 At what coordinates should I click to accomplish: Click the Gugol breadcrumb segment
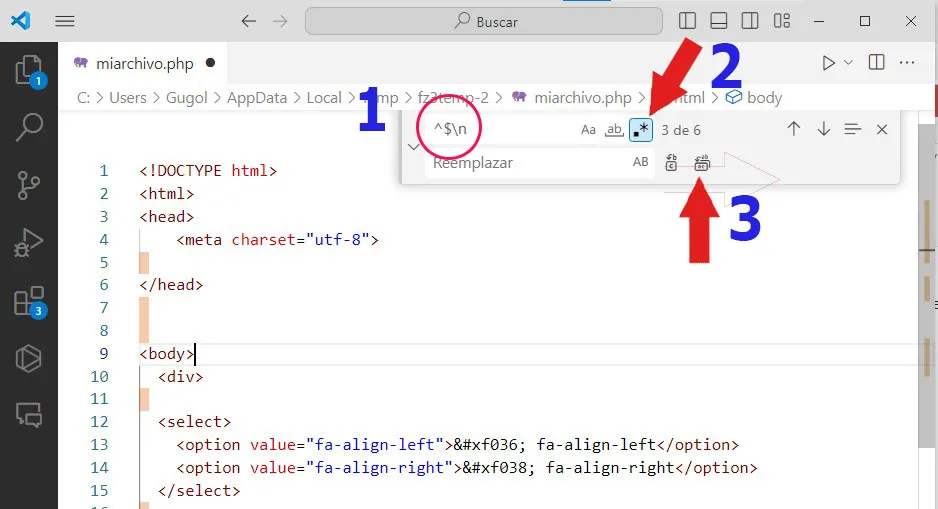[186, 97]
